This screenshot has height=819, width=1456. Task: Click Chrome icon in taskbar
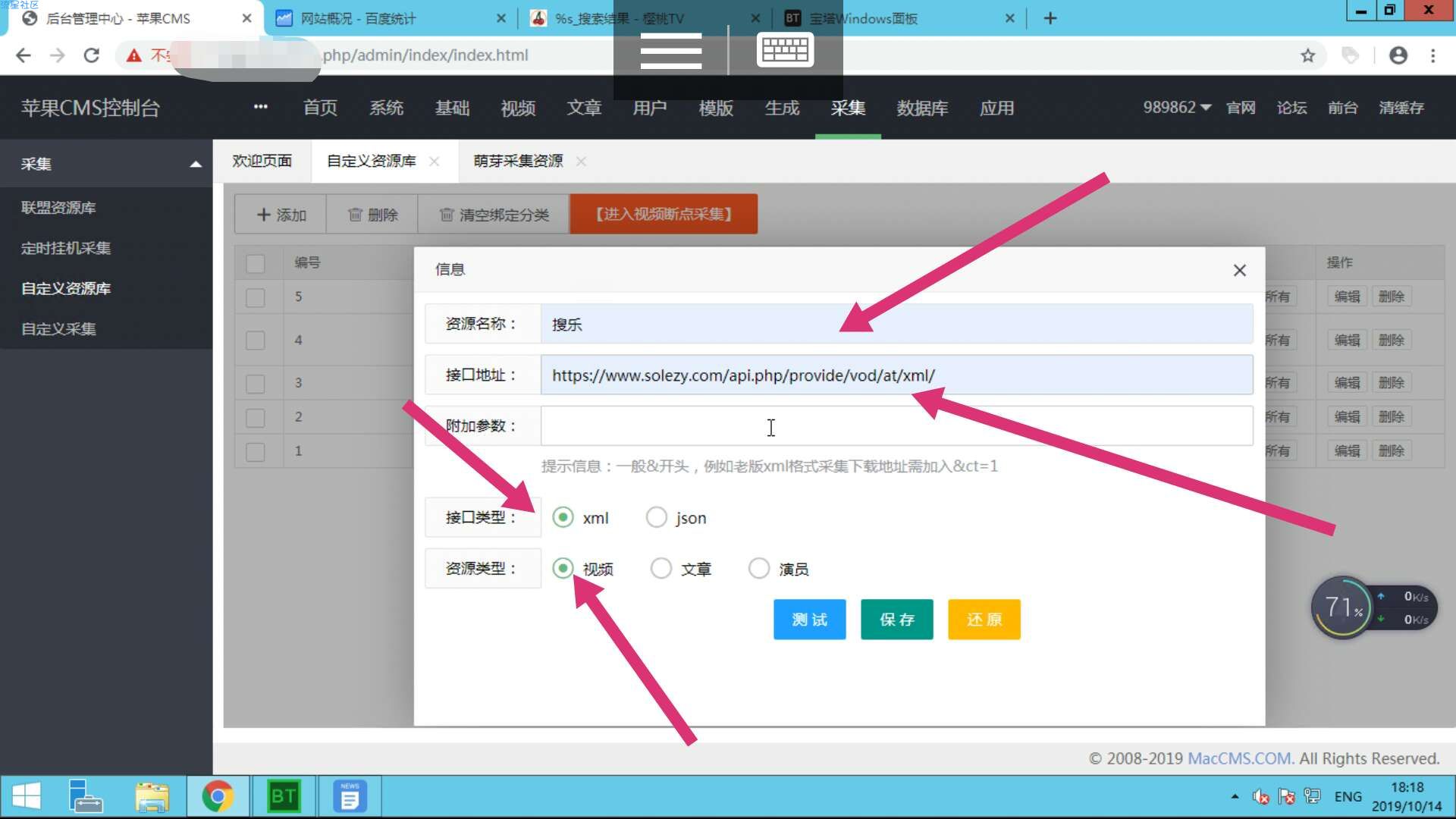(x=218, y=796)
